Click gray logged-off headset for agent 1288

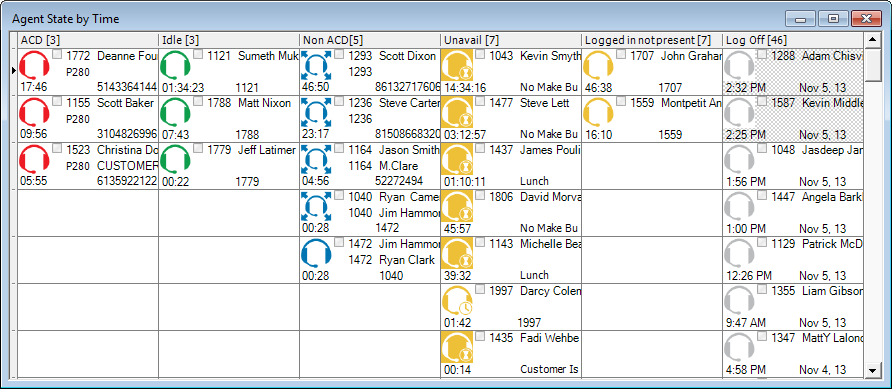click(739, 65)
